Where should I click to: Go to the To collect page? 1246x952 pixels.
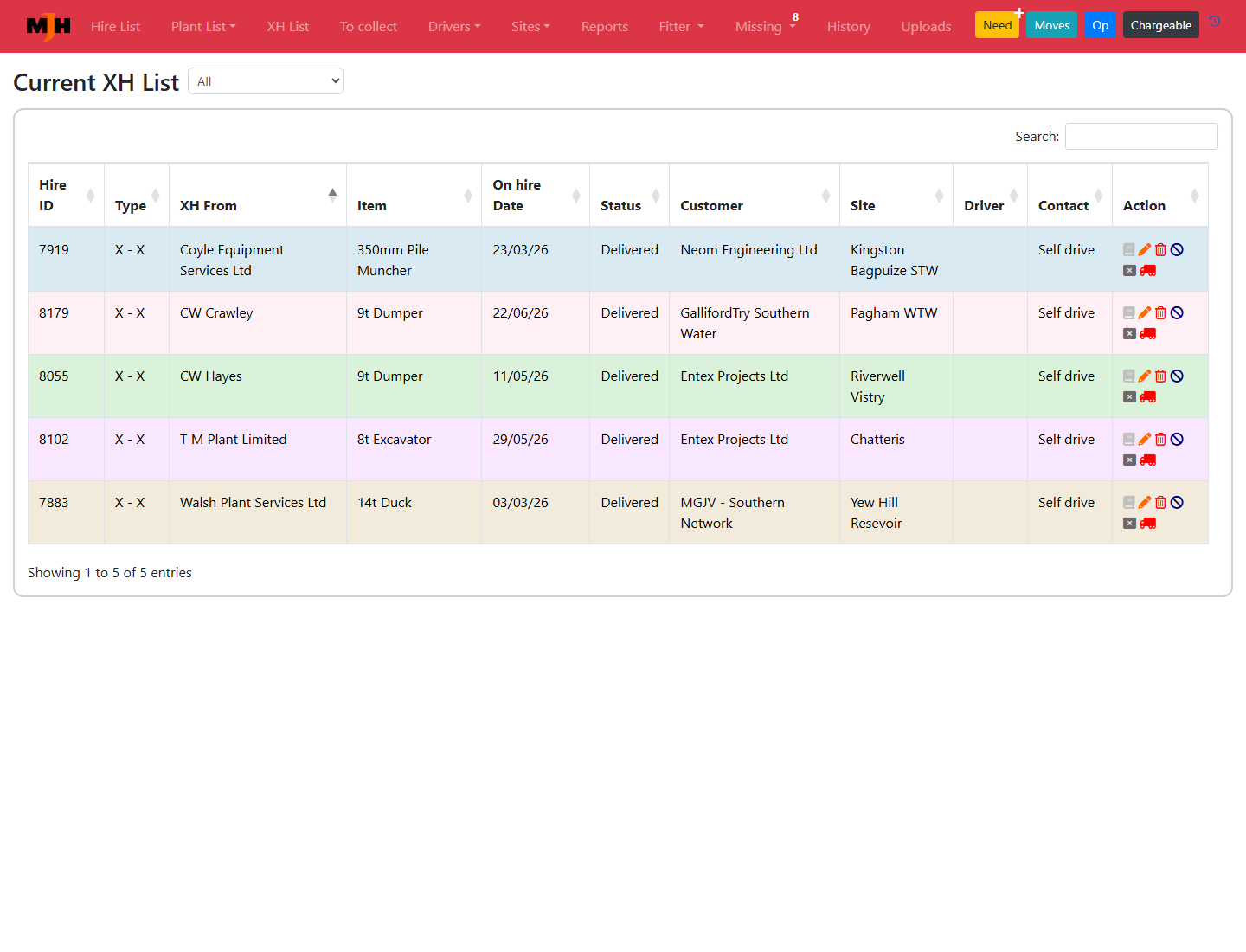(369, 26)
